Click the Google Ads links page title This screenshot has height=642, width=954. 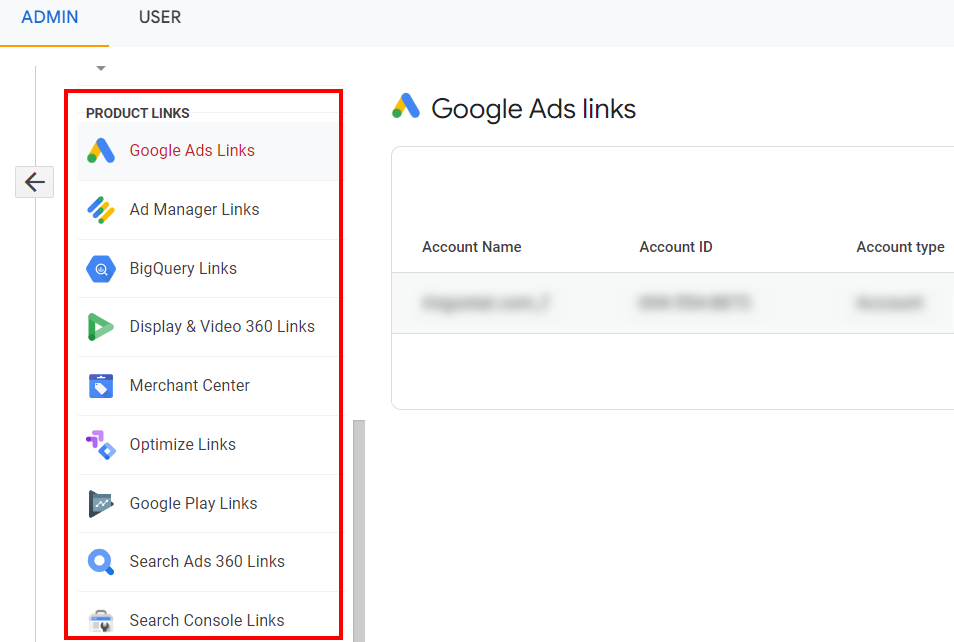(x=533, y=109)
